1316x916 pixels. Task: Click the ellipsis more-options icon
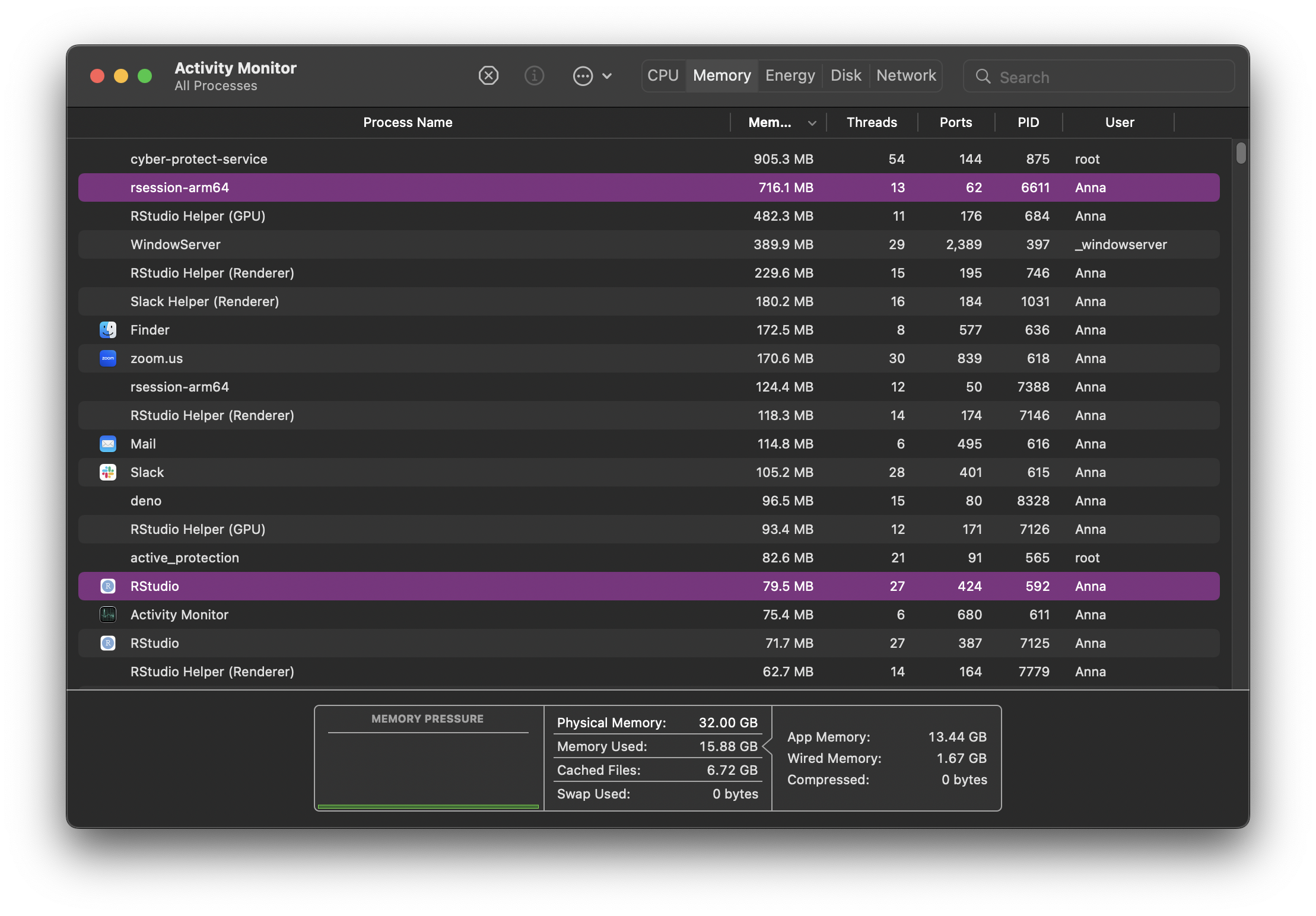(583, 76)
